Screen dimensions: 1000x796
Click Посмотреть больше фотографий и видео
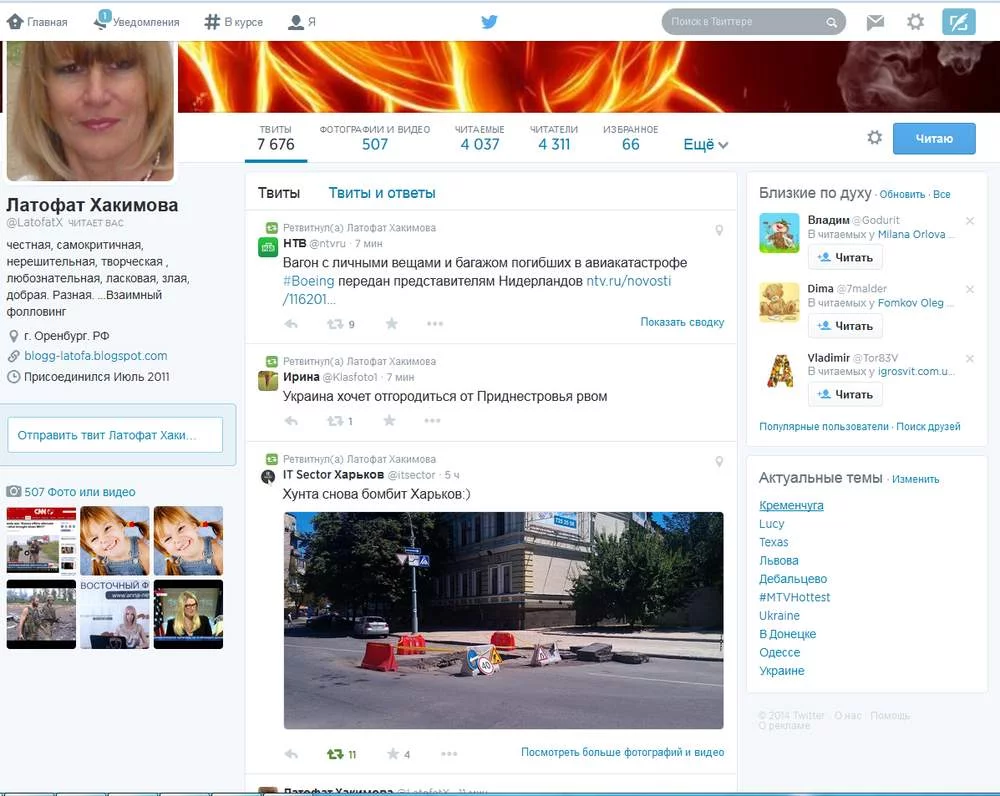tap(622, 752)
